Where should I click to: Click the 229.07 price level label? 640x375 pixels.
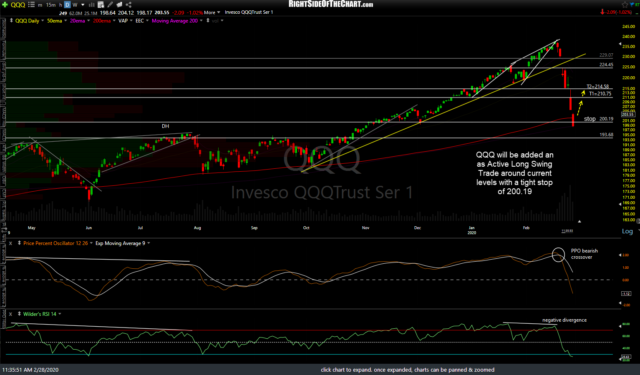point(606,55)
